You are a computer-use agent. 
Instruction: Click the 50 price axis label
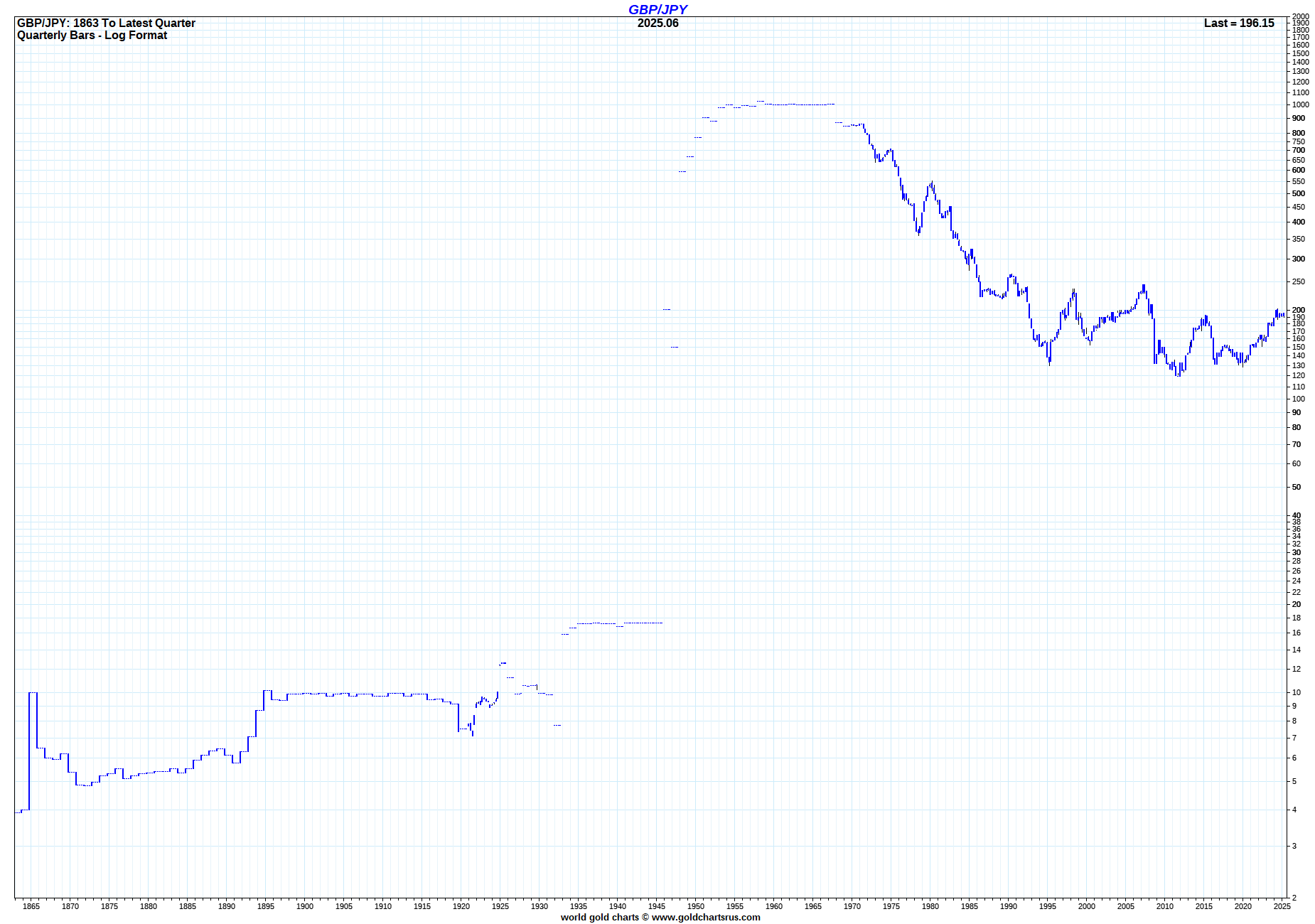pyautogui.click(x=1297, y=487)
